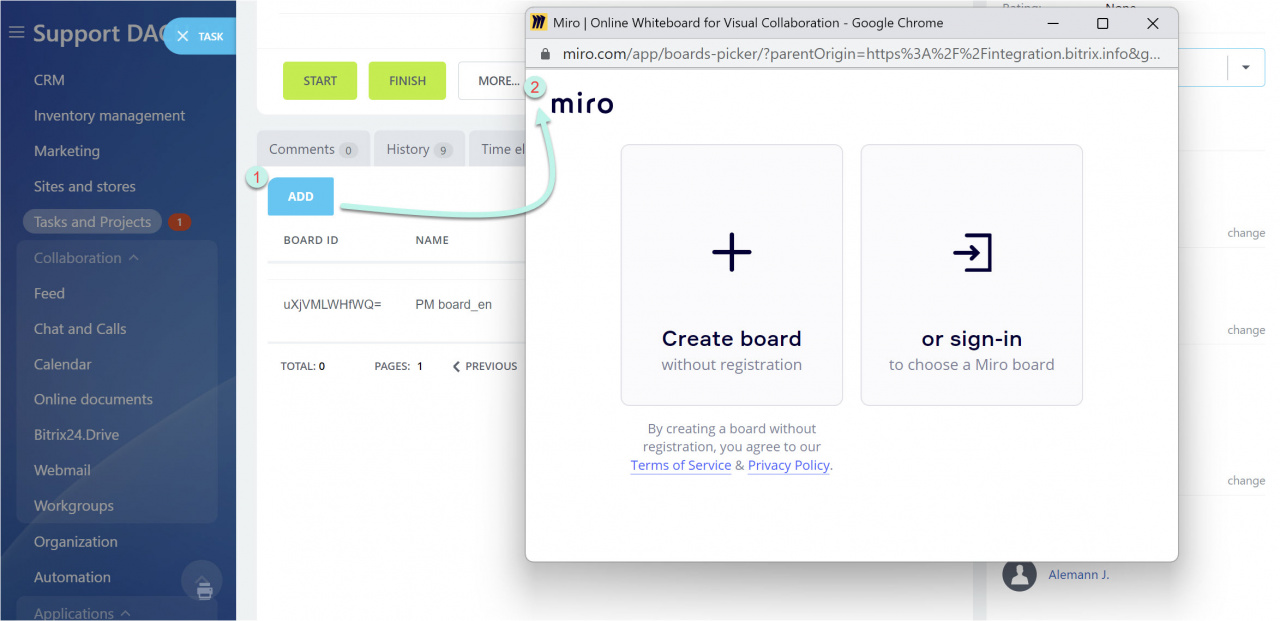Image resolution: width=1280 pixels, height=621 pixels.
Task: Choose Create board without registration
Action: (732, 275)
